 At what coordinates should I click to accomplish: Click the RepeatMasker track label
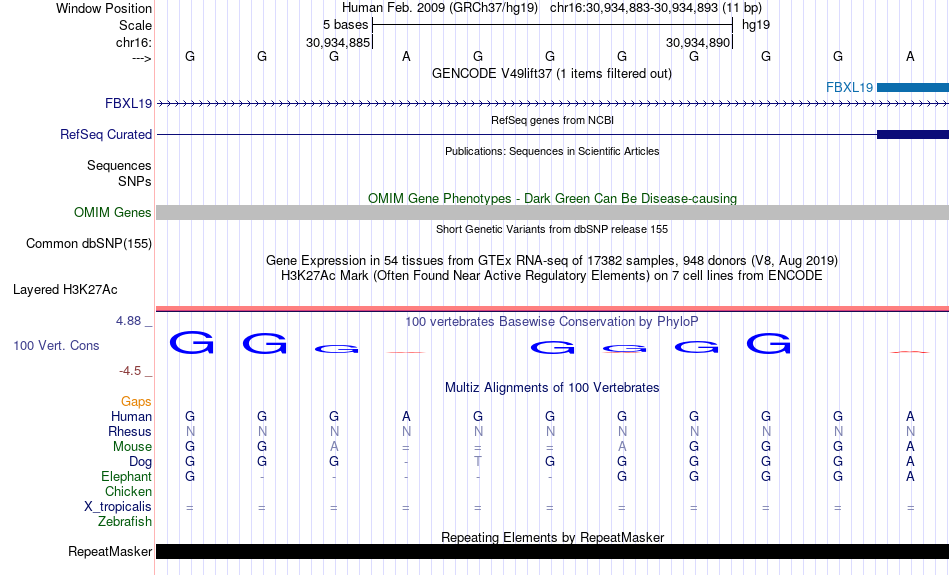pos(110,551)
